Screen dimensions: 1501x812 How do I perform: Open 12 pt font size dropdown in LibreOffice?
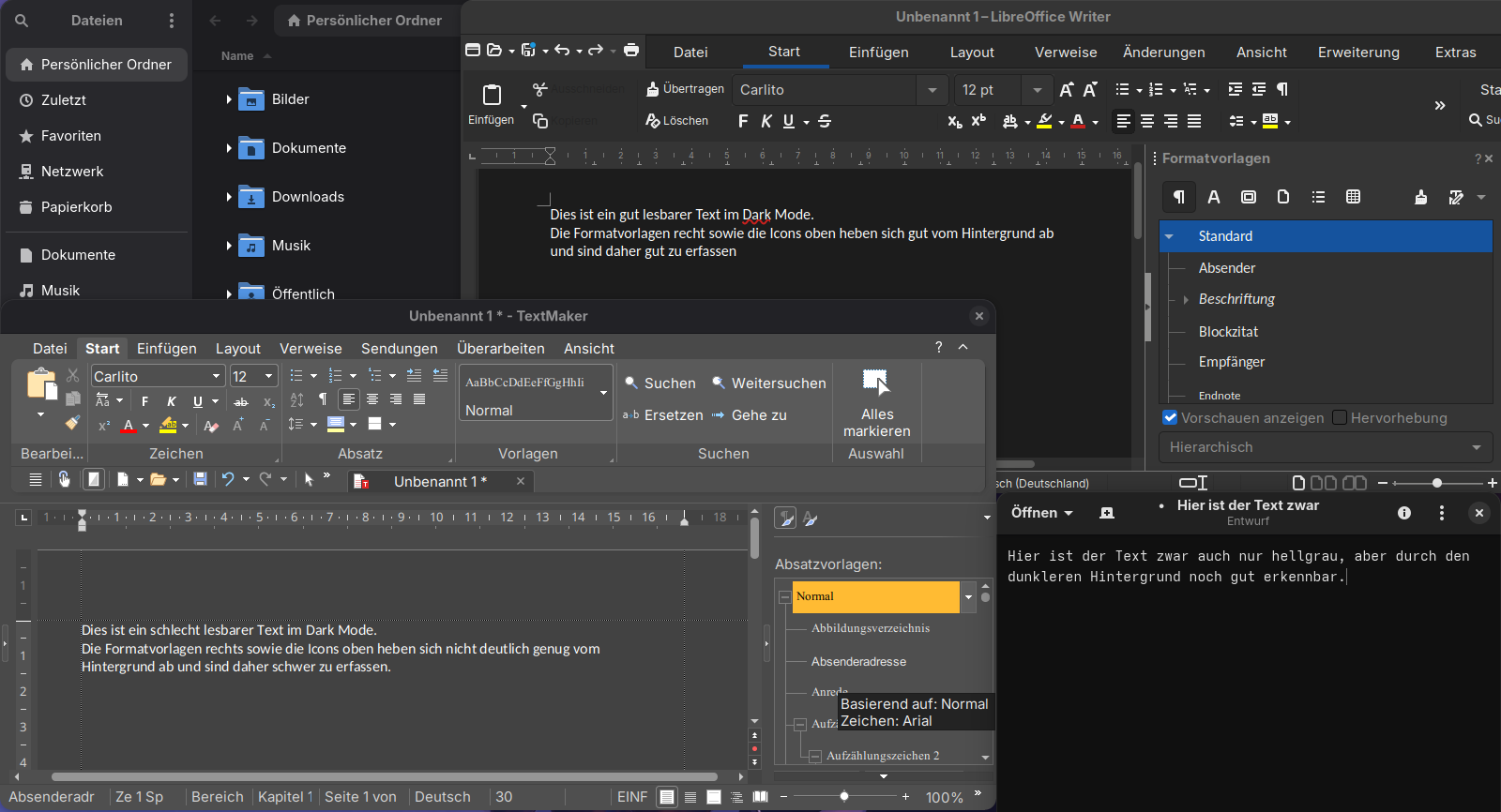click(x=1037, y=90)
